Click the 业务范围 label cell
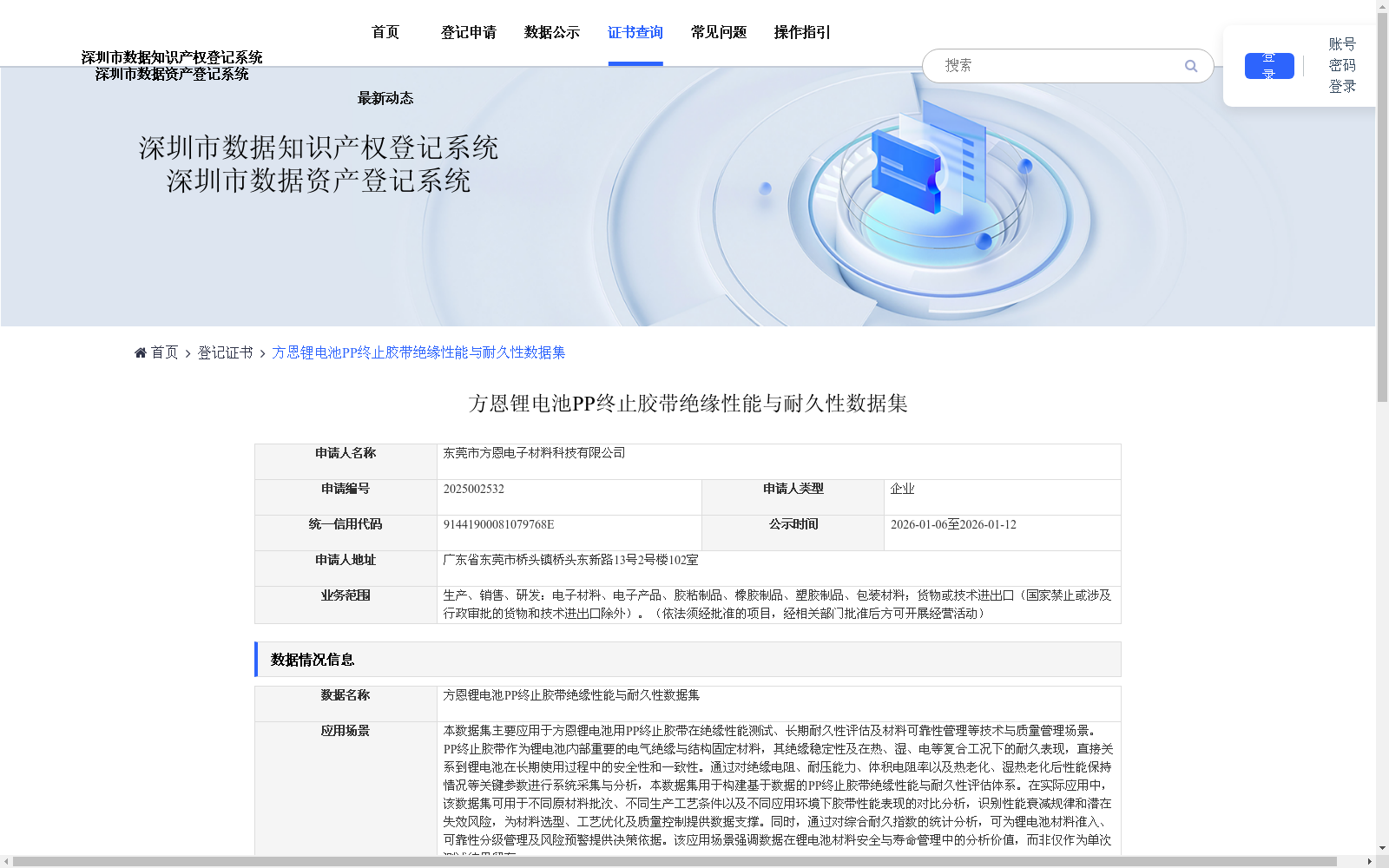1389x868 pixels. click(x=346, y=605)
